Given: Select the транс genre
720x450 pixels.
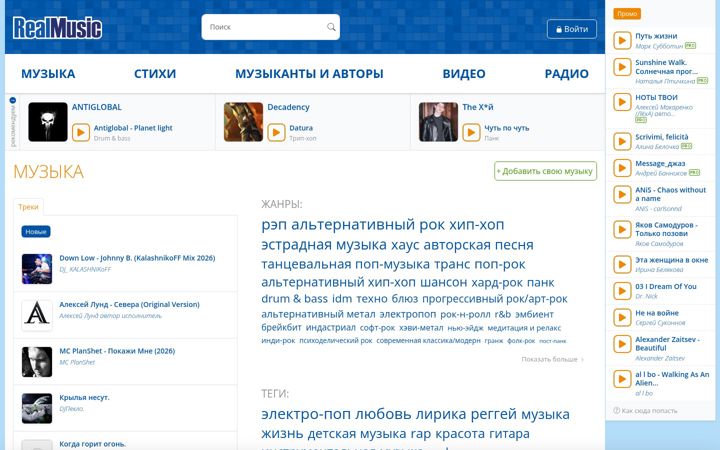Looking at the screenshot, I should pyautogui.click(x=452, y=264).
